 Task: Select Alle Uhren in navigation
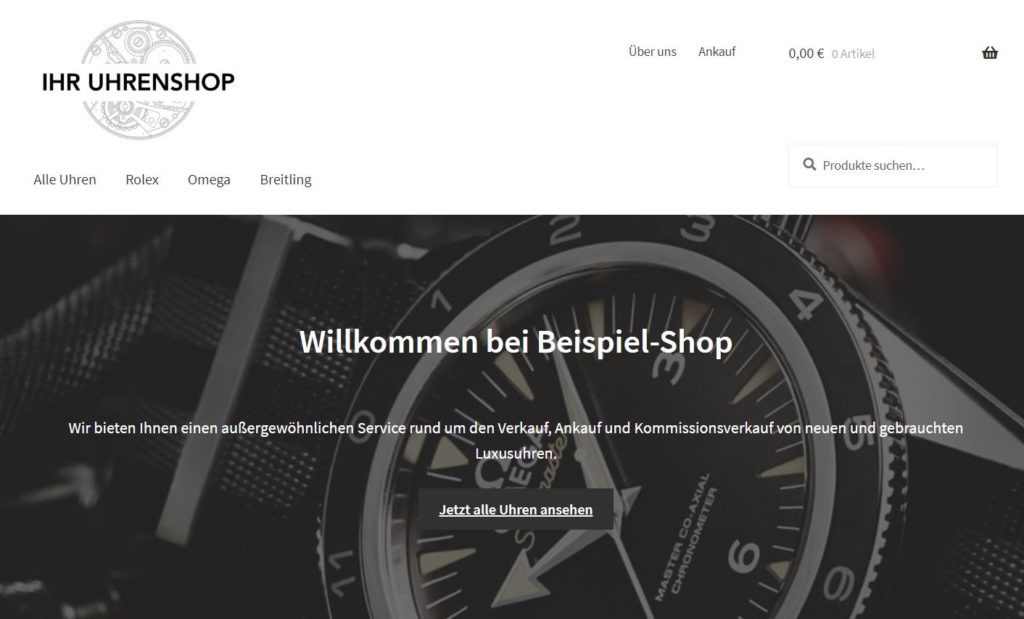tap(65, 180)
